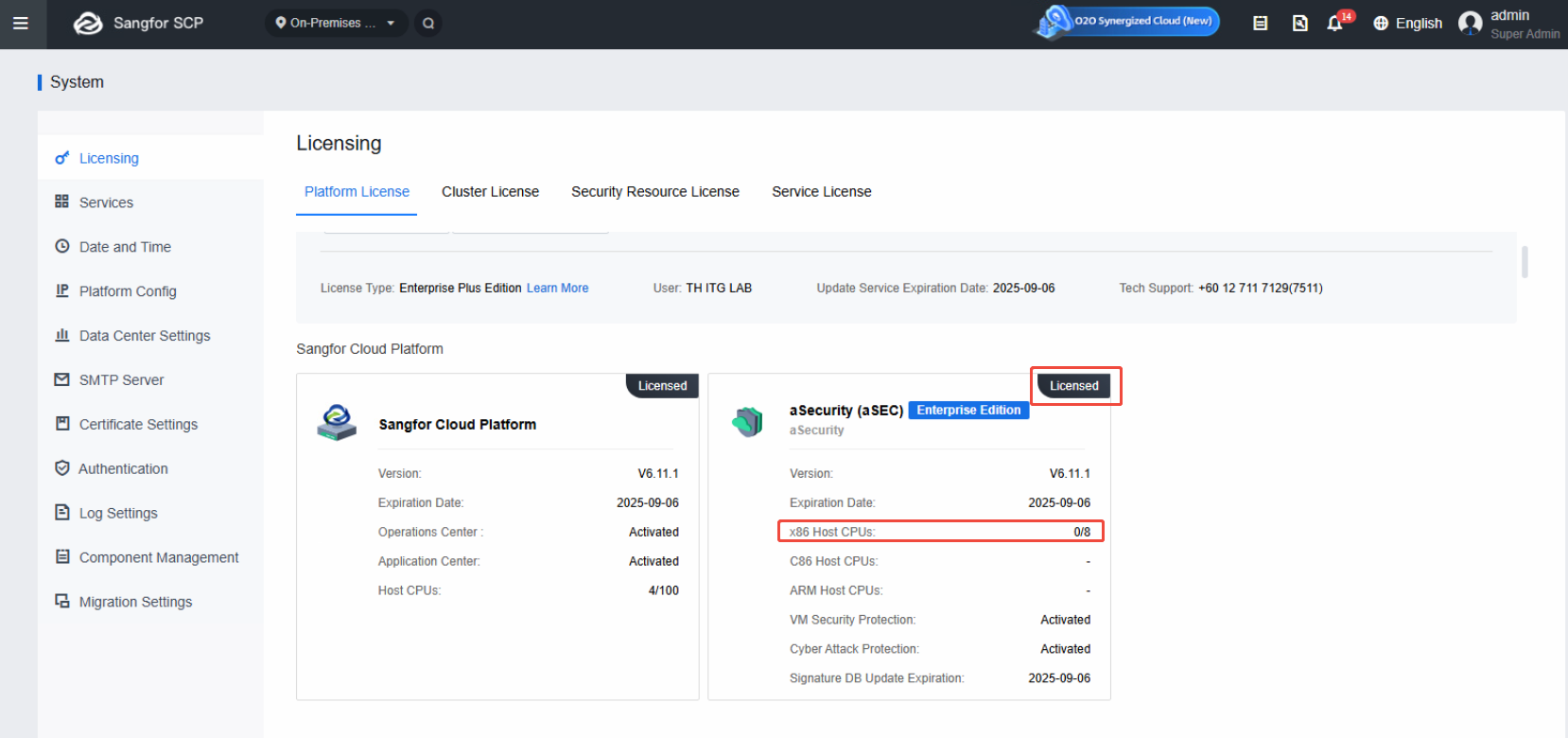Open Licensing in the sidebar
The image size is (1568, 738).
click(x=150, y=158)
